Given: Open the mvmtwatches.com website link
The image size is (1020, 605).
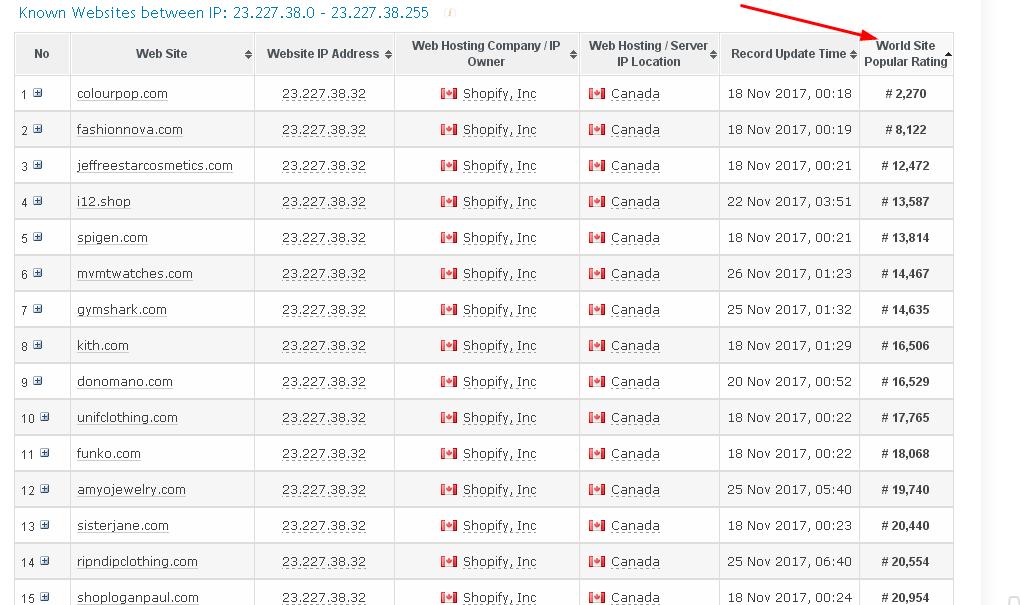Looking at the screenshot, I should (x=134, y=274).
